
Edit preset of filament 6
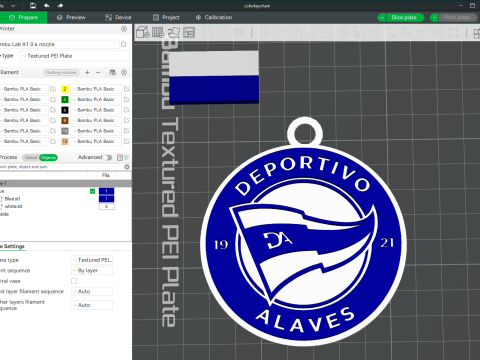point(126,110)
